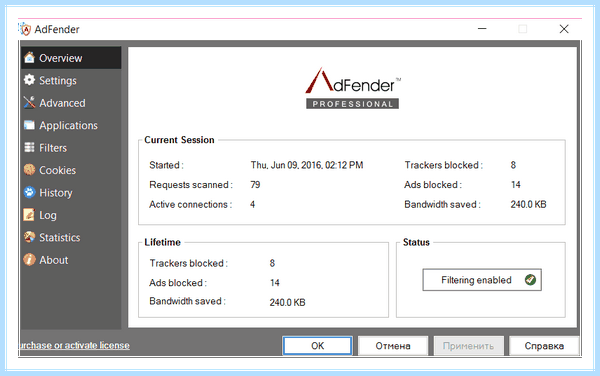Viewport: 600px width, 376px height.
Task: Open the History page label
Action: pos(56,193)
